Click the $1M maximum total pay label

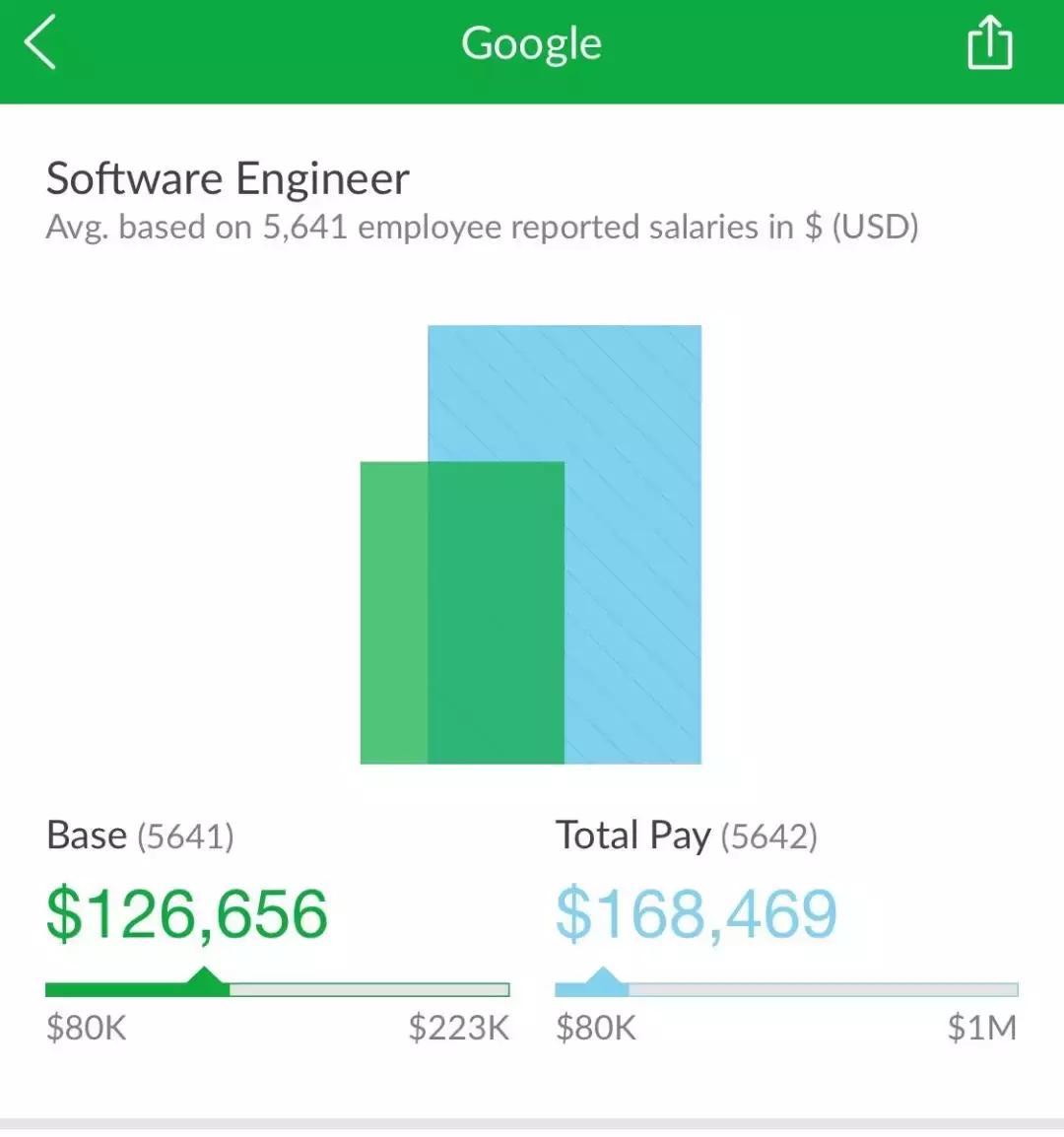coord(981,1029)
